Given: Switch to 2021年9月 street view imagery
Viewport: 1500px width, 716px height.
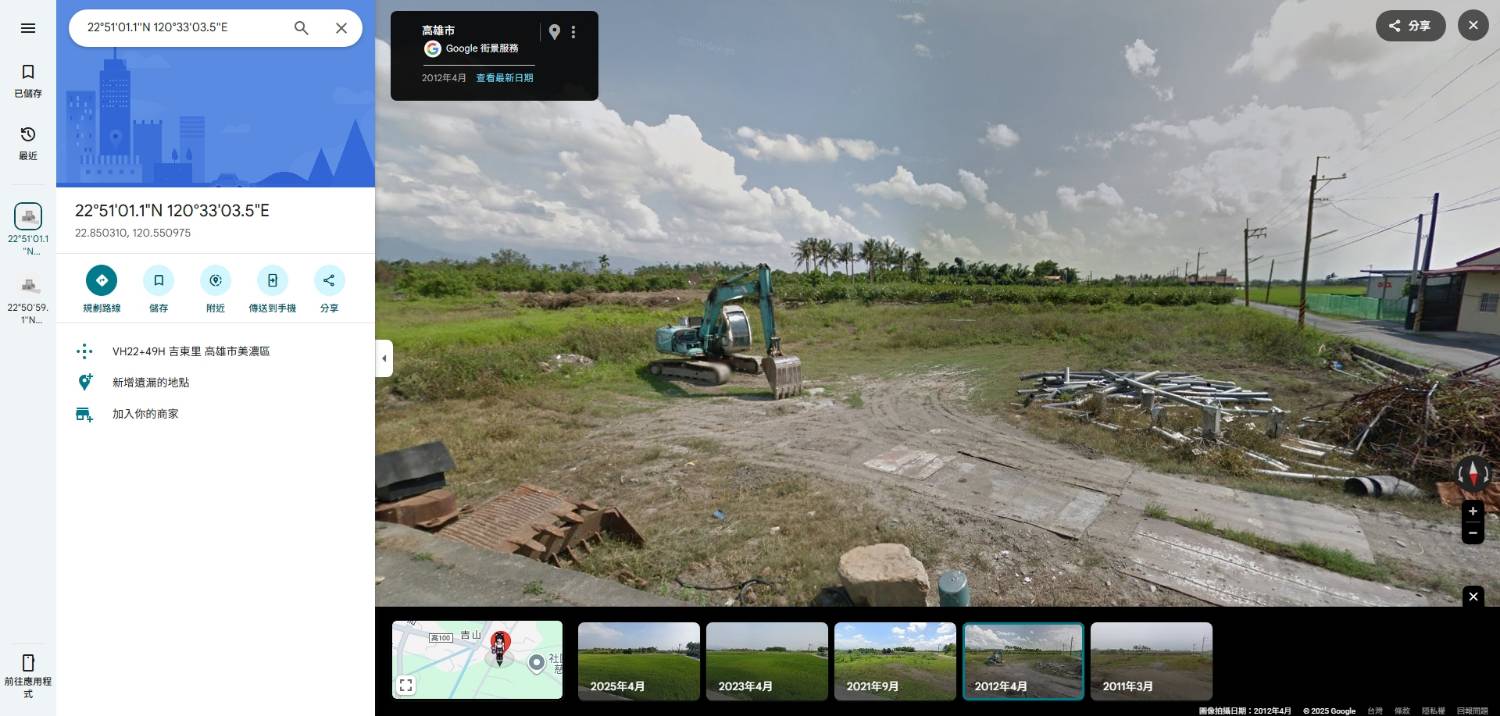Looking at the screenshot, I should (895, 661).
